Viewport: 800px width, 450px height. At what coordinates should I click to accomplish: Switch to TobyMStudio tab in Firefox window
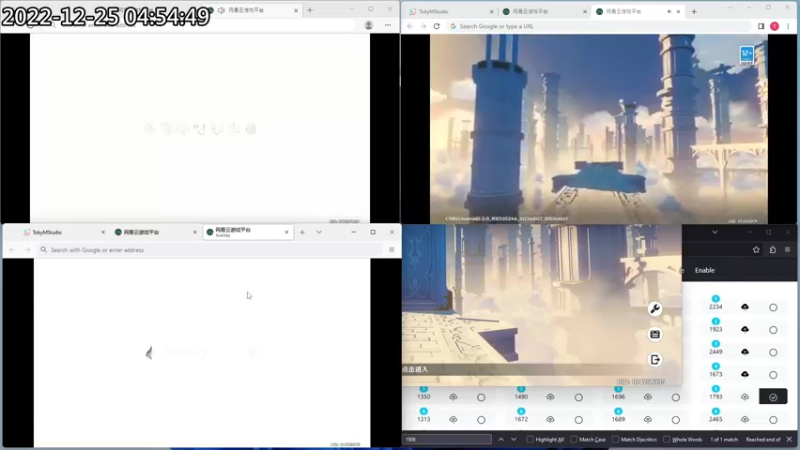[x=63, y=232]
